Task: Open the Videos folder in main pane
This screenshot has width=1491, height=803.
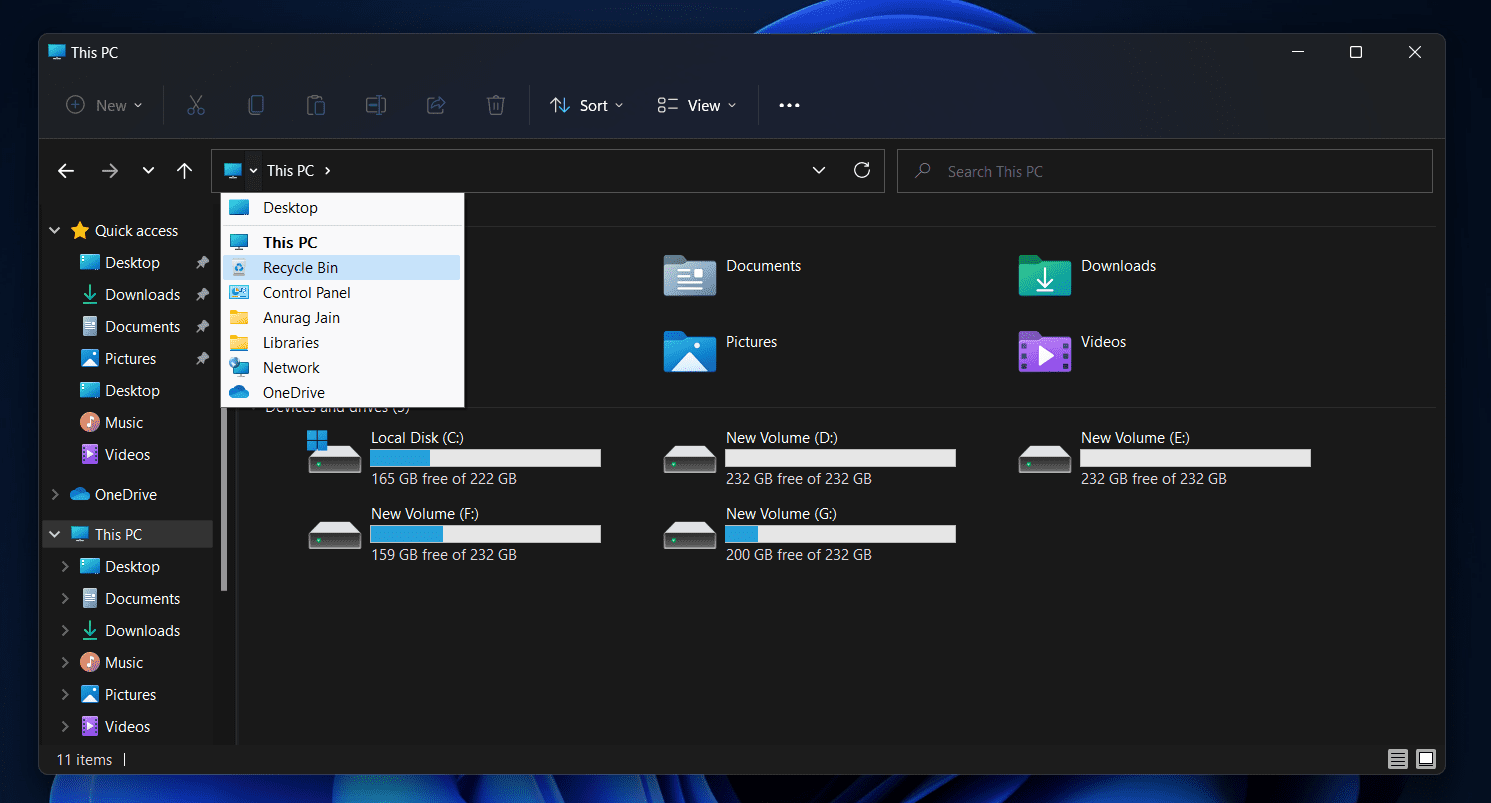Action: pos(1044,351)
